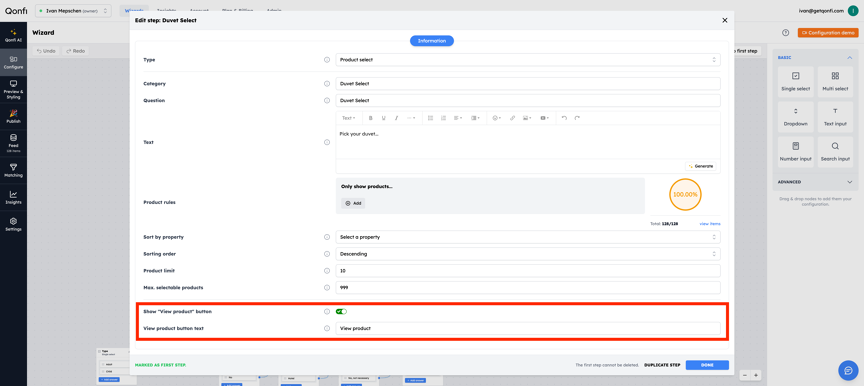
Task: Open the Type dropdown showing Product select
Action: [528, 59]
